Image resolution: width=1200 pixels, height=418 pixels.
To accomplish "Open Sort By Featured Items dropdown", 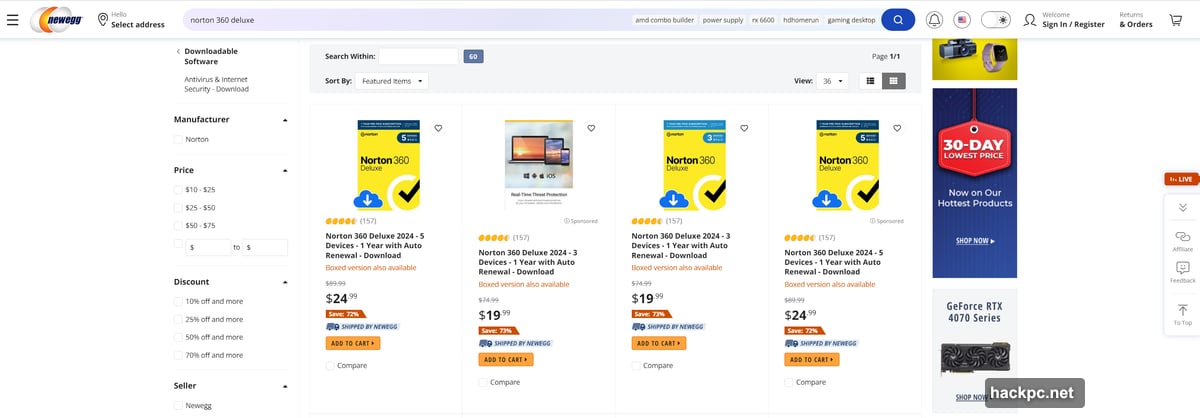I will [391, 81].
